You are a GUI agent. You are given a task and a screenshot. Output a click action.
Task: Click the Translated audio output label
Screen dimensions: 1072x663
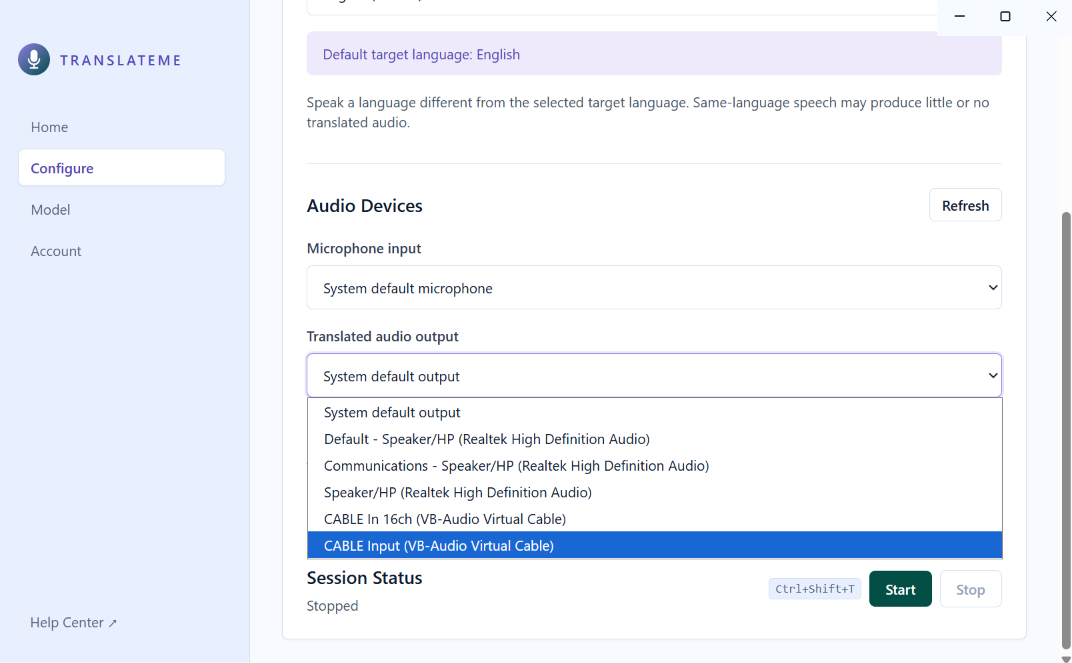382,336
